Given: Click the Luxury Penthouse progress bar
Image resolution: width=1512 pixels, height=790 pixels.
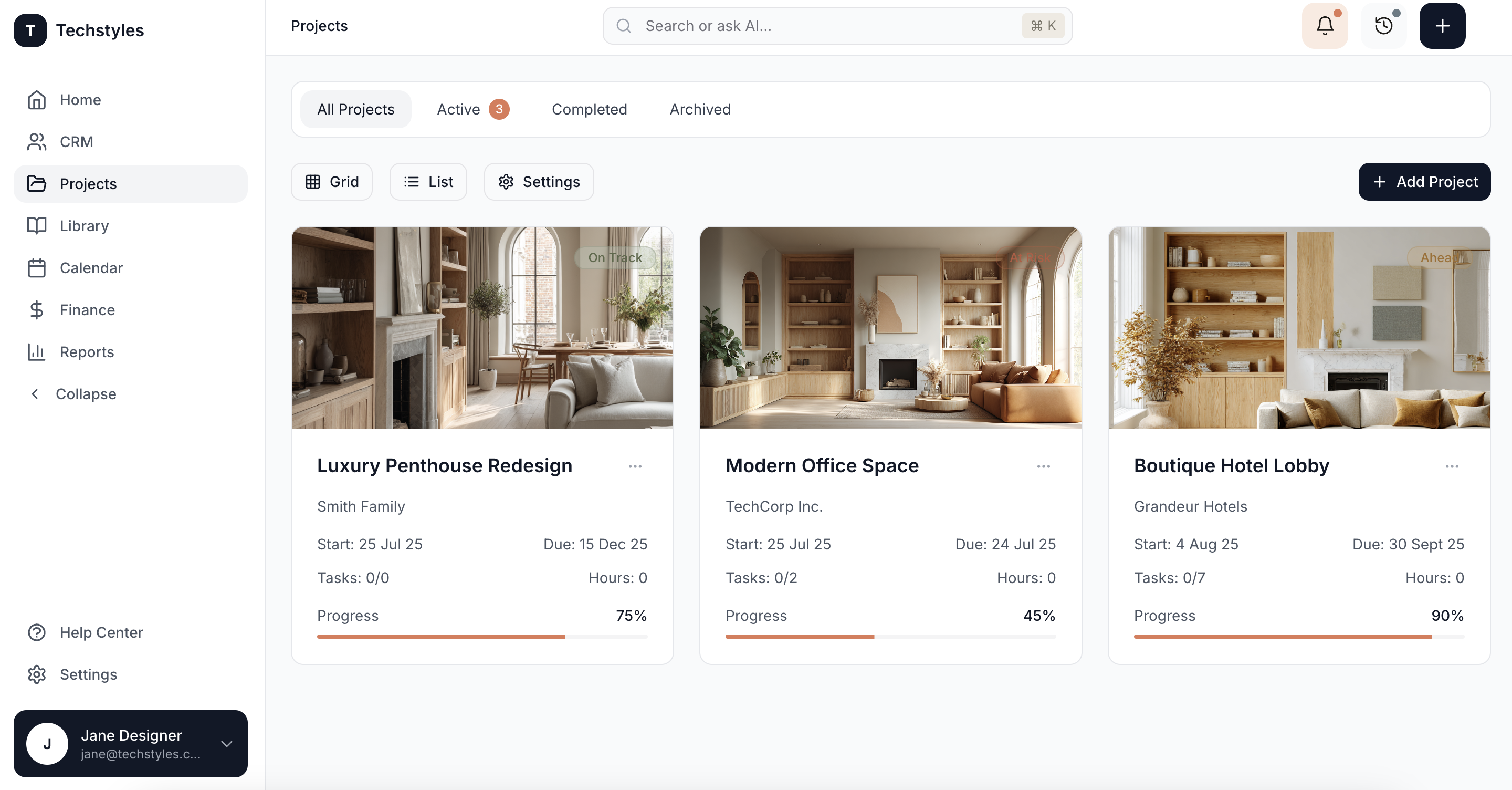Looking at the screenshot, I should click(x=481, y=636).
